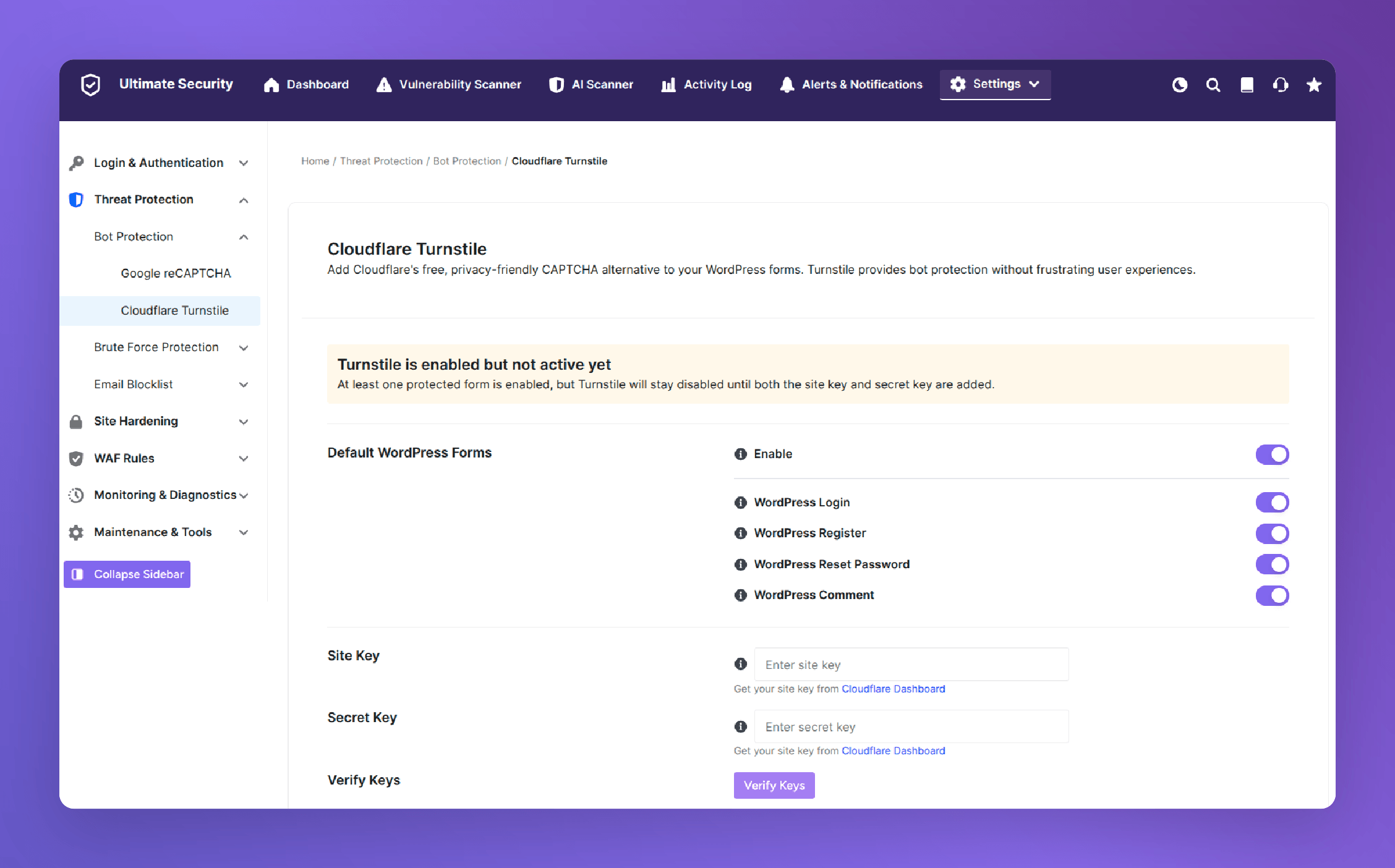Click the info icon next to WordPress Register
The height and width of the screenshot is (868, 1395).
[x=741, y=533]
